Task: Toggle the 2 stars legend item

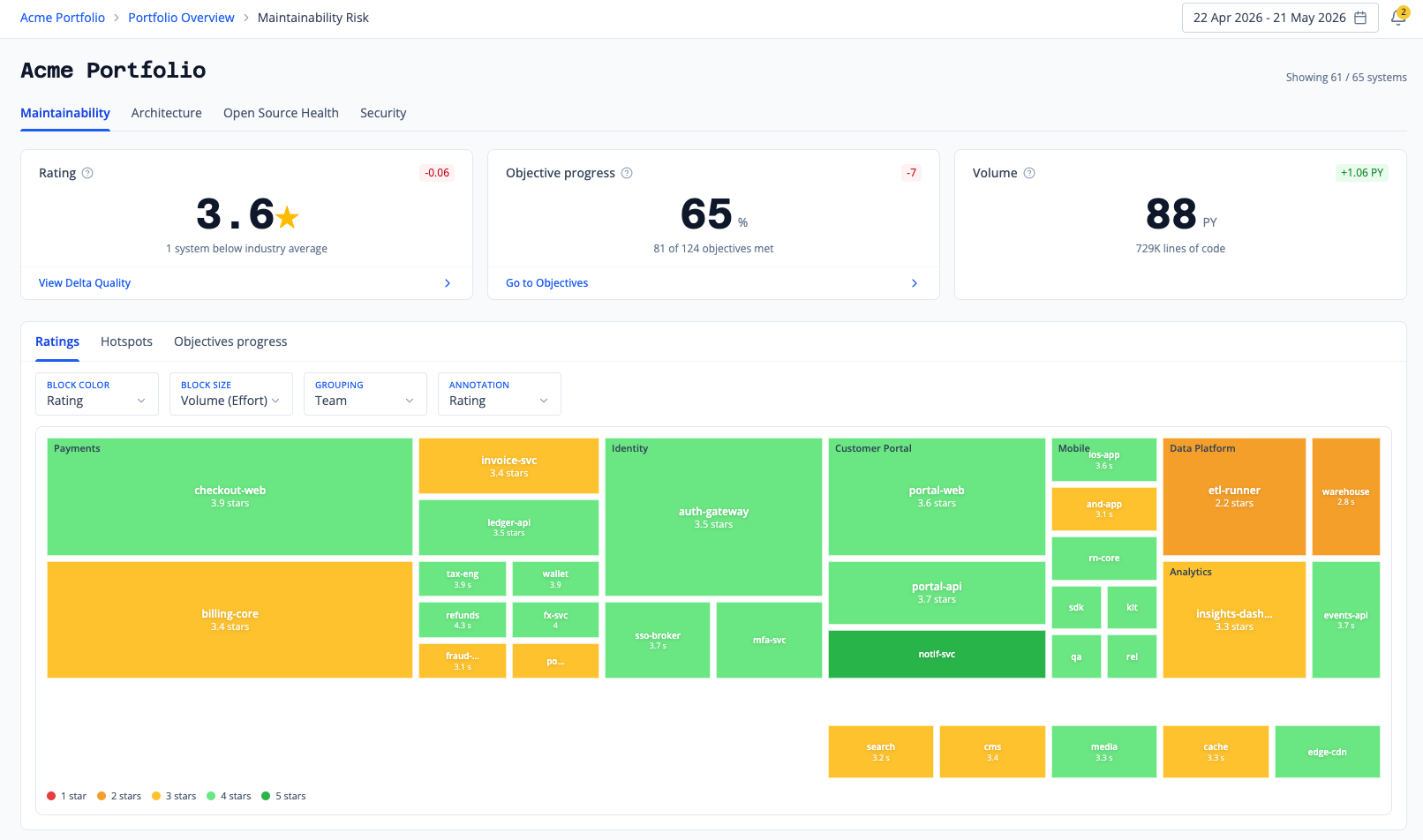Action: point(119,796)
